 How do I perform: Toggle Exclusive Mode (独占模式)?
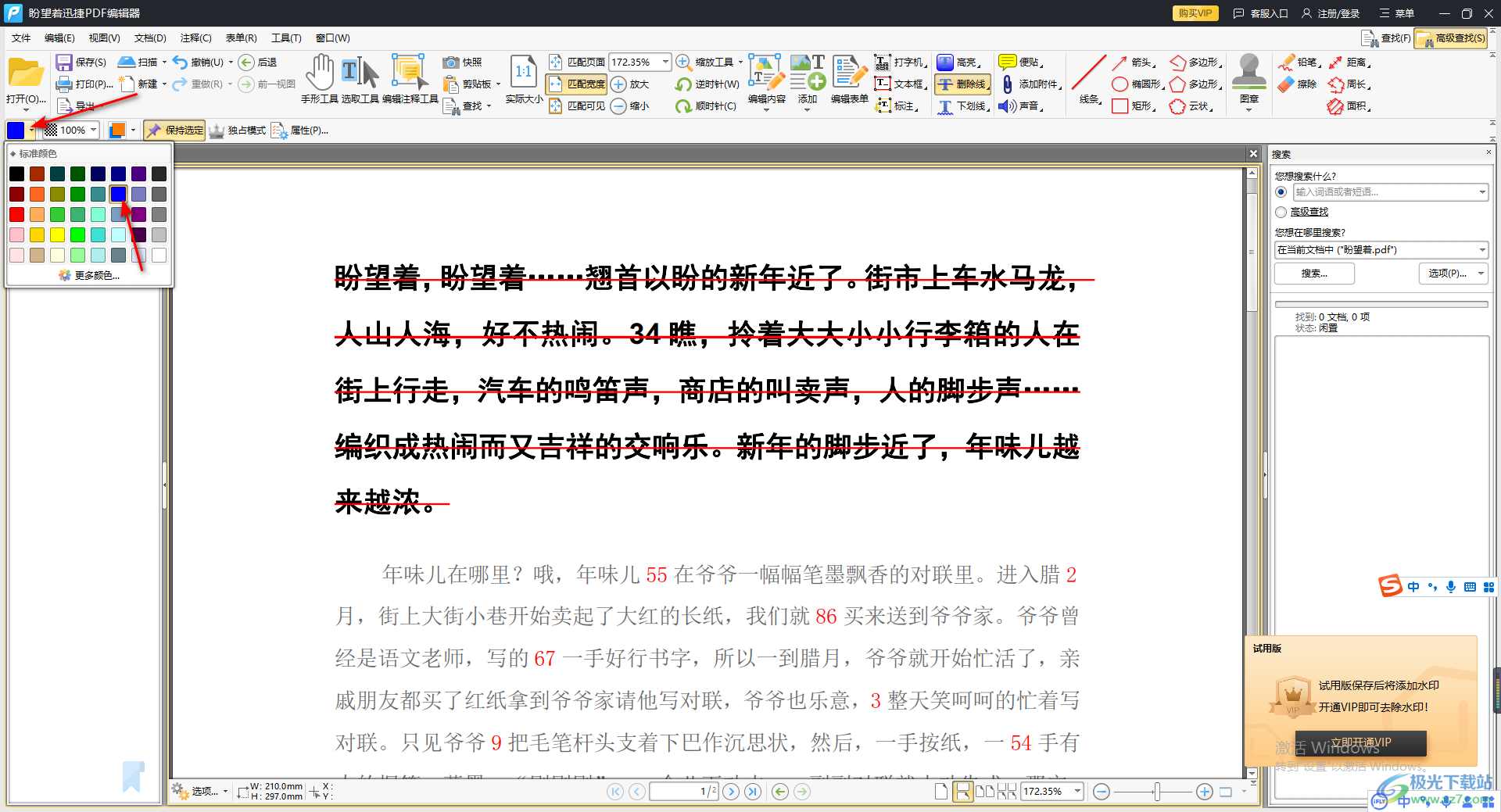tap(238, 131)
